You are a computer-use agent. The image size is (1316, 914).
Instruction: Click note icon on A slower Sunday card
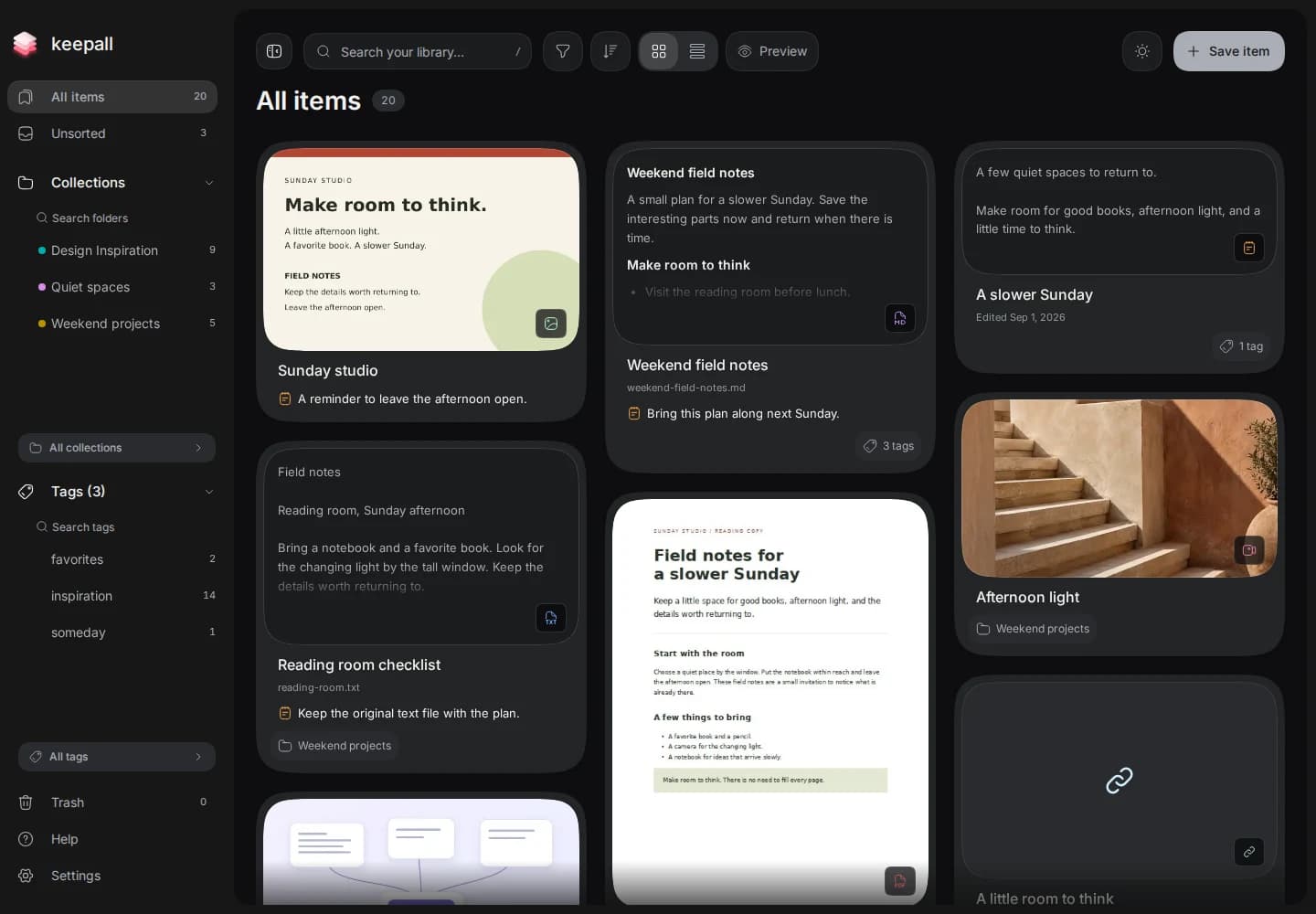pos(1249,248)
